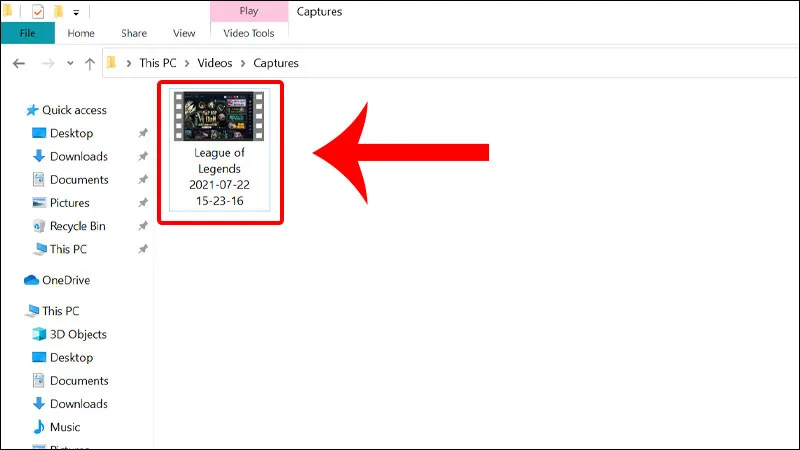Click the Recycle Bin icon
The image size is (800, 450).
39,226
